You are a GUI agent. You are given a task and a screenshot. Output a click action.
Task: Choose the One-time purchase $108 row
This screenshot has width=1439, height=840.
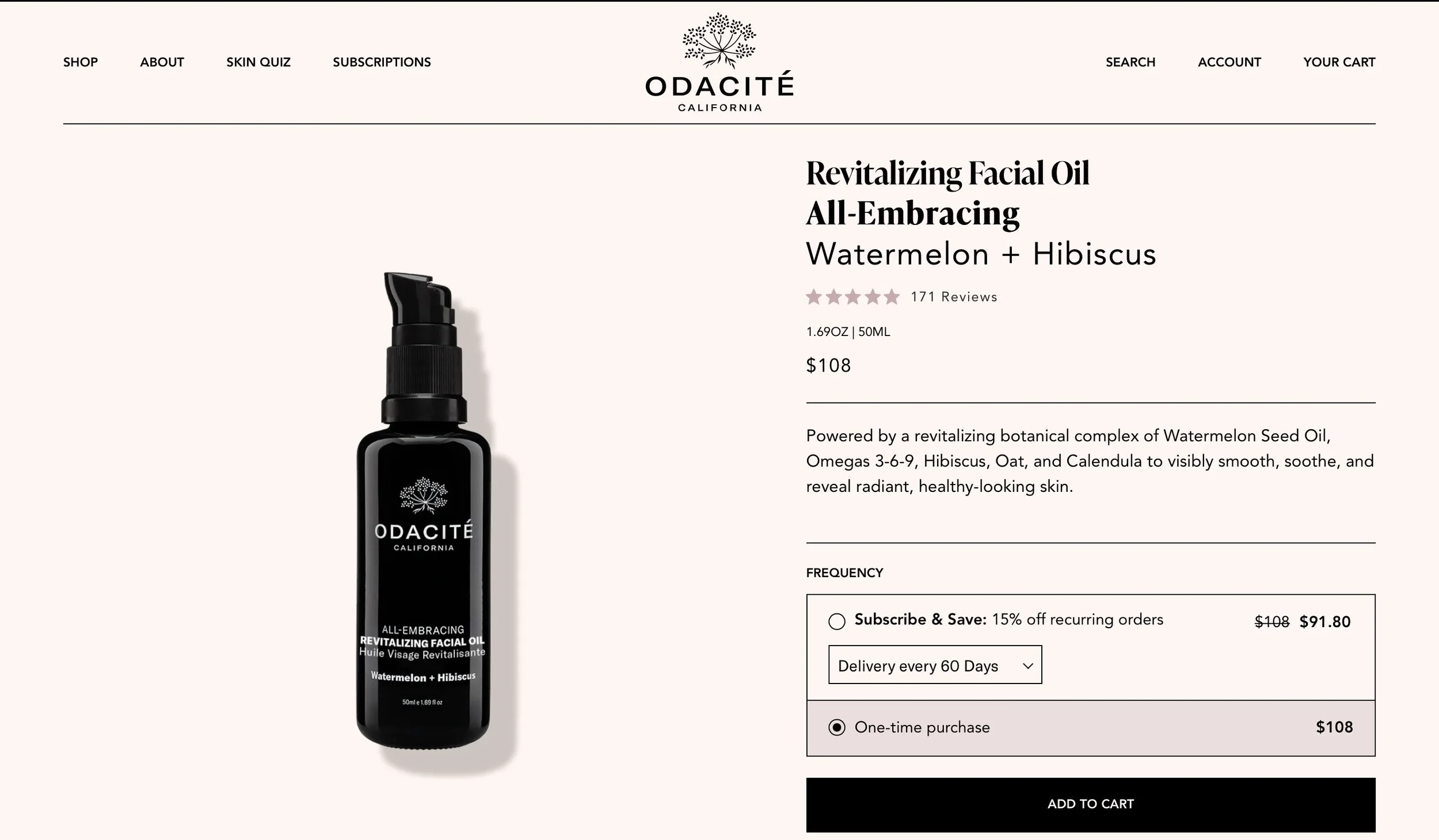pyautogui.click(x=1091, y=728)
